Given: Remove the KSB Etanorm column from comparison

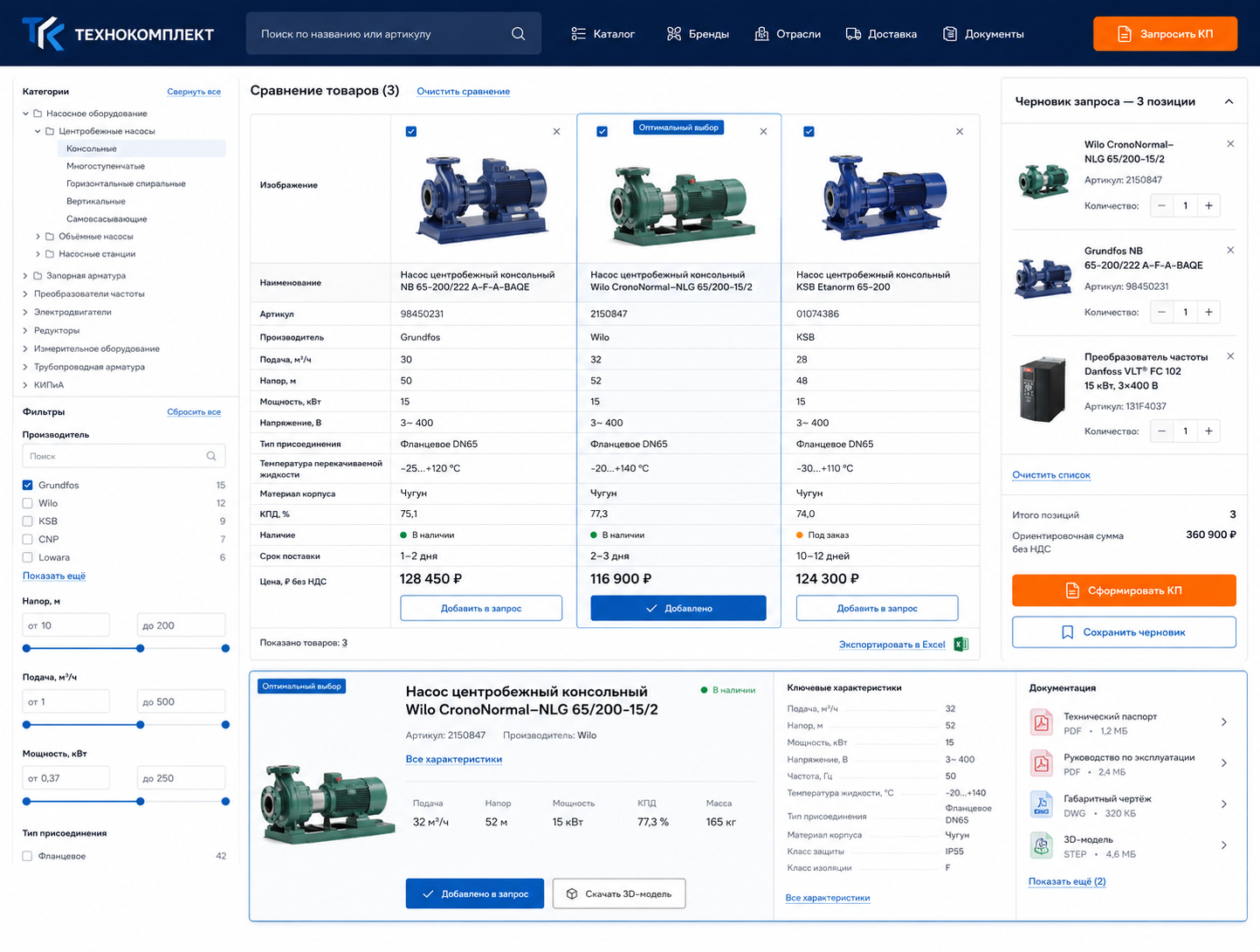Looking at the screenshot, I should point(960,132).
